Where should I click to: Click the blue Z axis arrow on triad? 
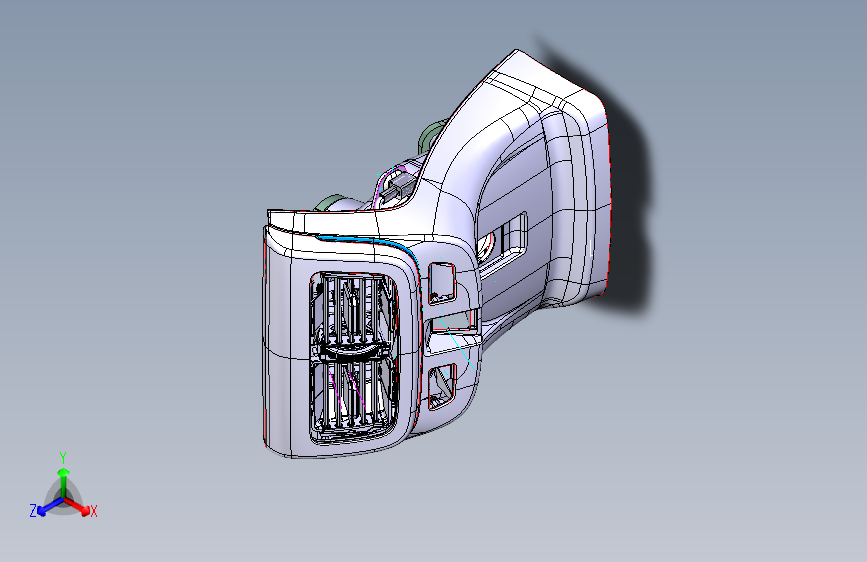[50, 507]
